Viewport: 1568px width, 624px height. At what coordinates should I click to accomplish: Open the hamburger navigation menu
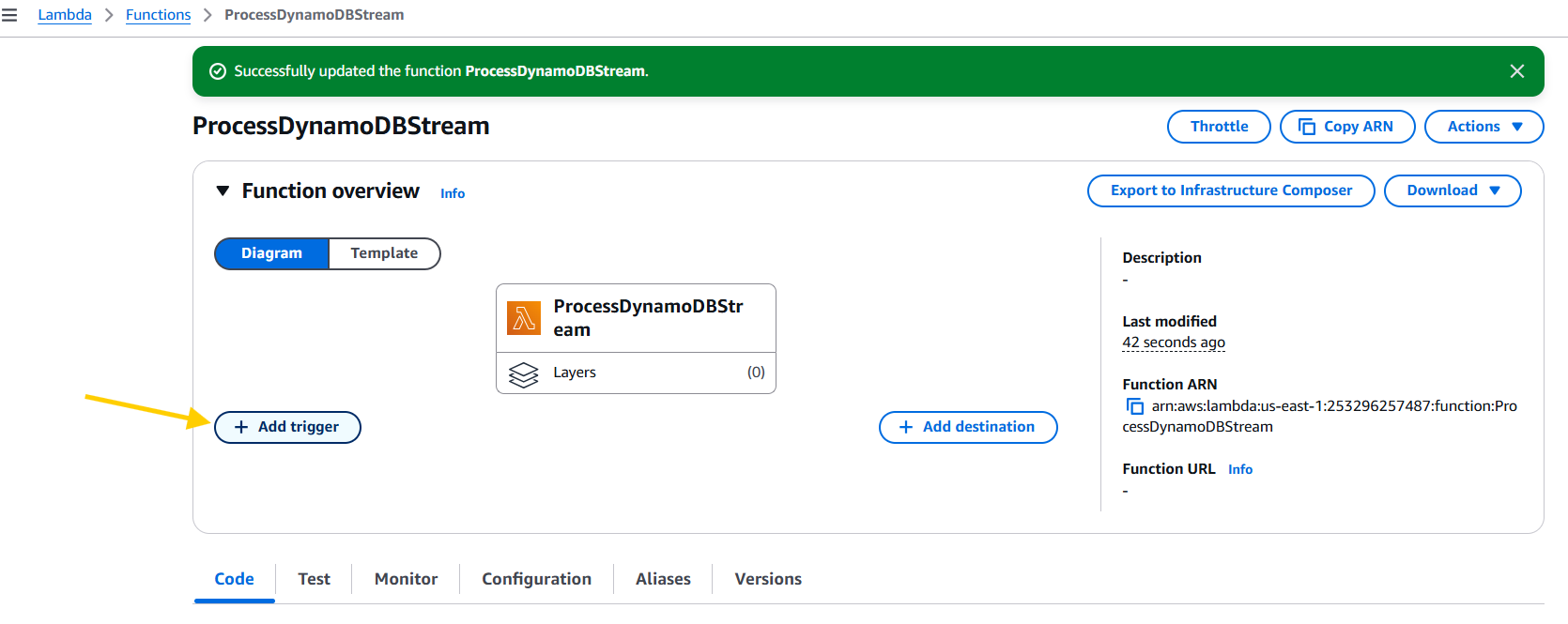tap(9, 15)
